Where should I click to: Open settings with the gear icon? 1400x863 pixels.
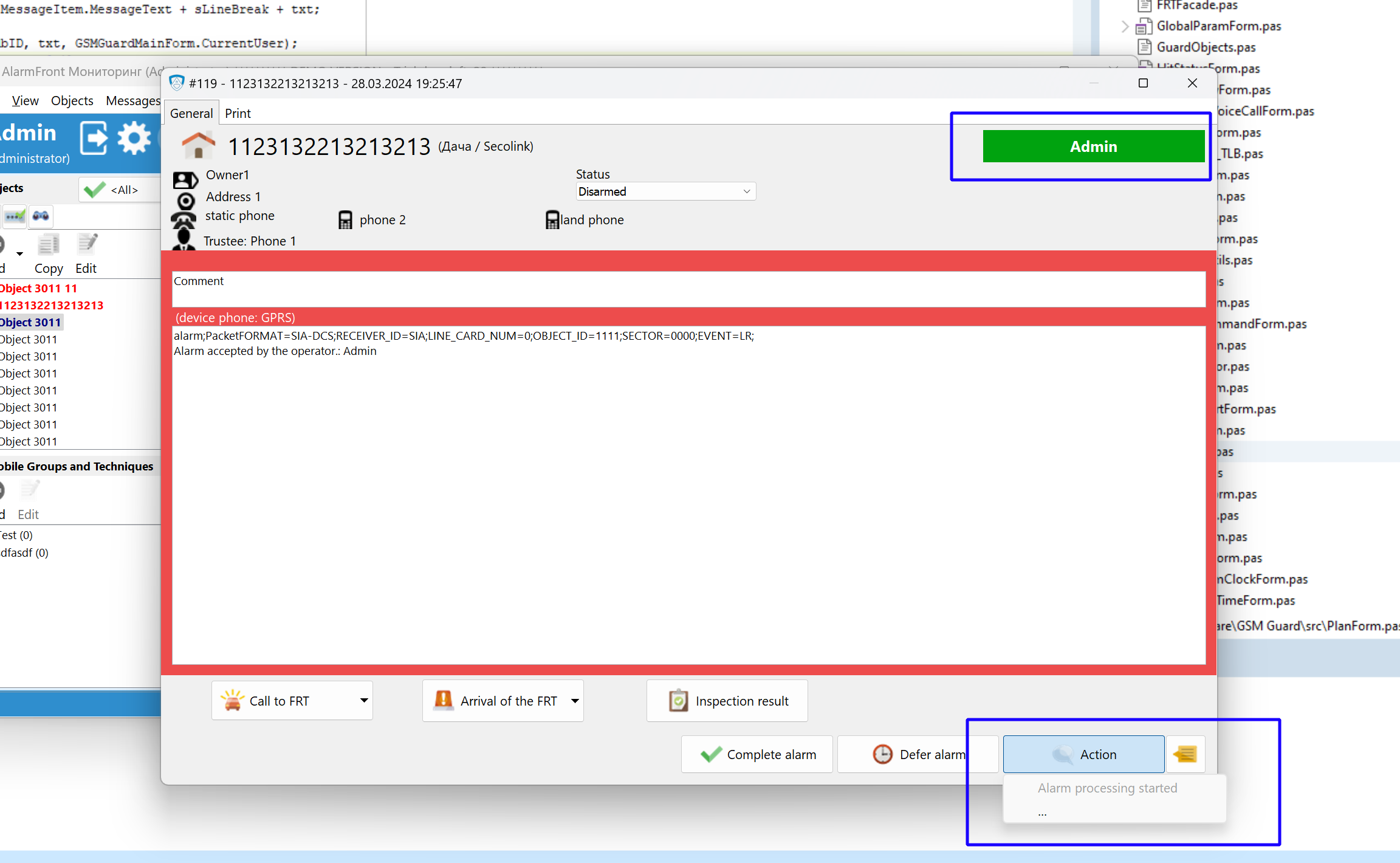pos(134,139)
